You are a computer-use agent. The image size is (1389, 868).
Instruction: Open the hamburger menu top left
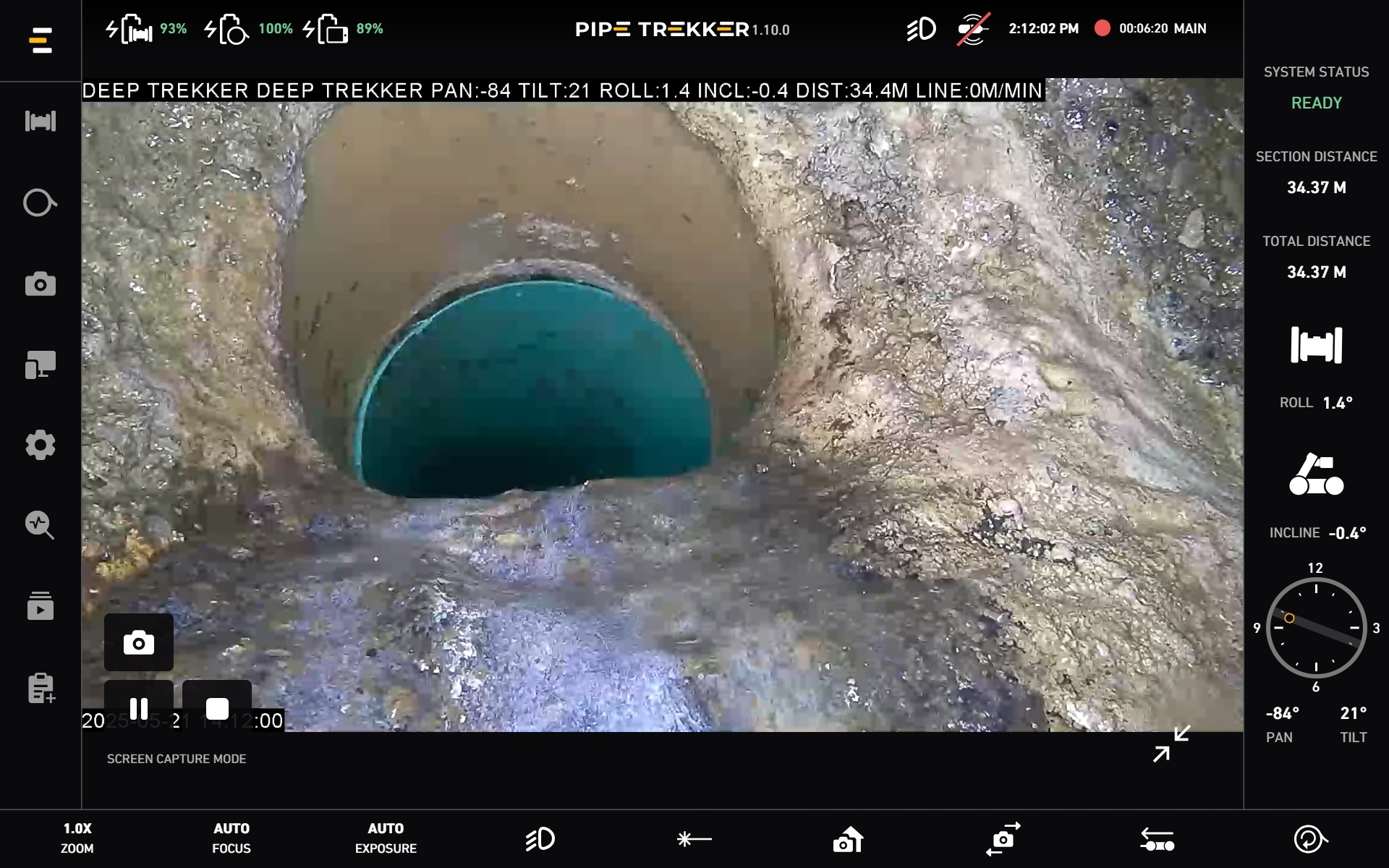[x=41, y=41]
